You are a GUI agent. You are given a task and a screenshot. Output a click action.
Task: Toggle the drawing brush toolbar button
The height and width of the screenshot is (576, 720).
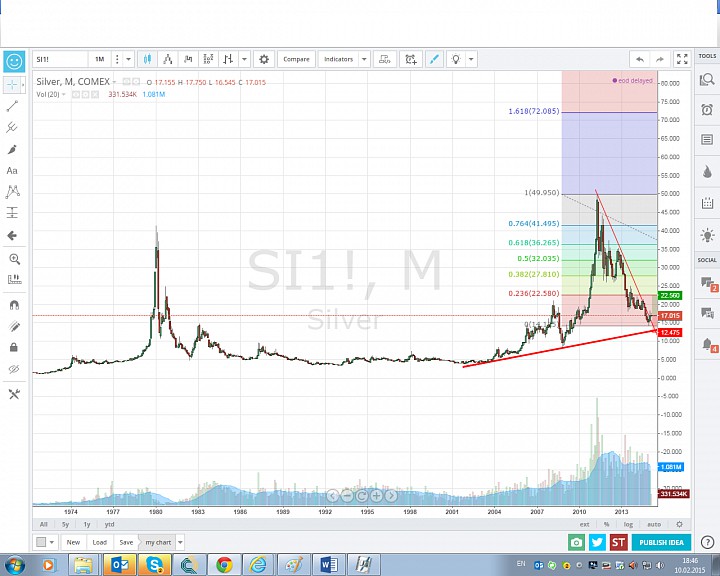click(434, 59)
